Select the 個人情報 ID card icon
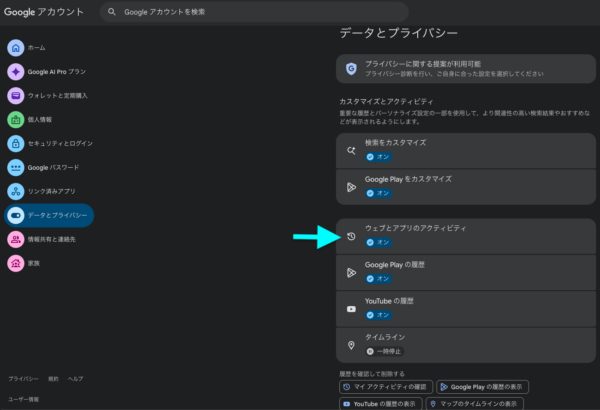The width and height of the screenshot is (600, 410). tap(16, 119)
